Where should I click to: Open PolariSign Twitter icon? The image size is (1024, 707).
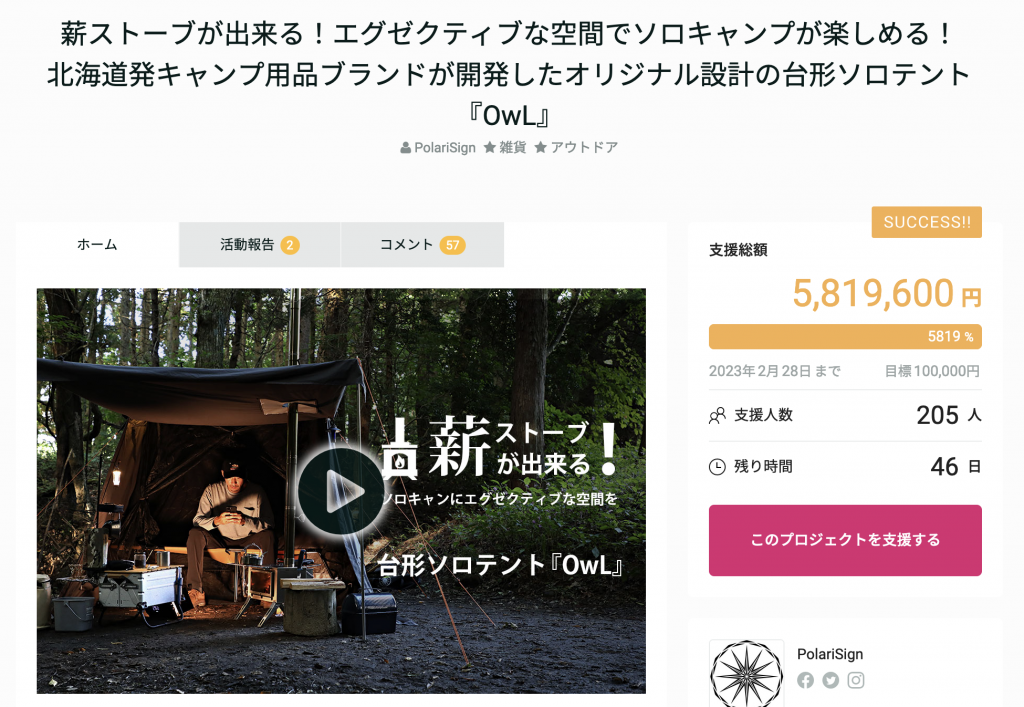[x=831, y=680]
